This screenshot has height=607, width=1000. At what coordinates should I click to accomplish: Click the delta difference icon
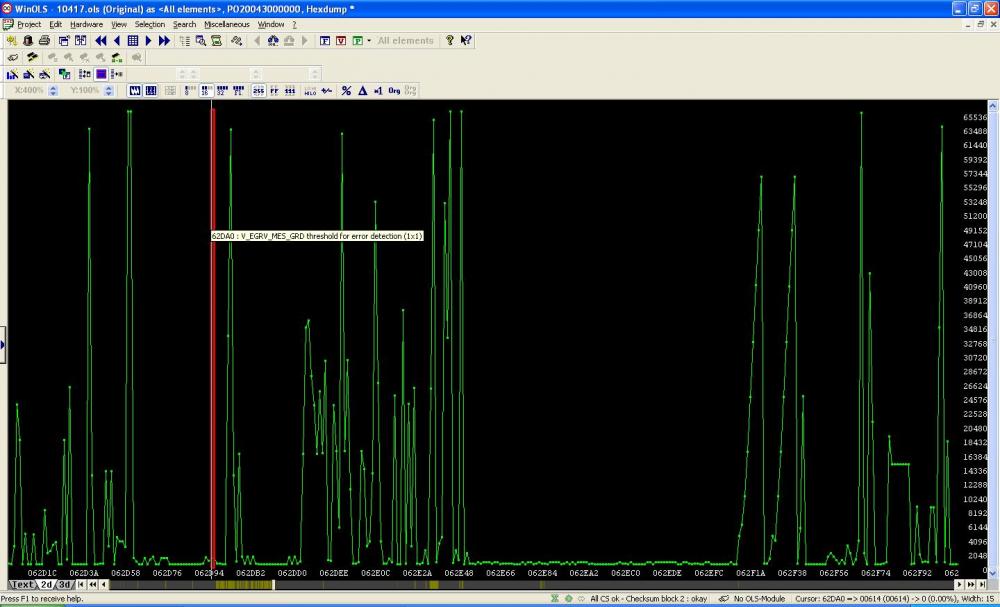(x=362, y=90)
